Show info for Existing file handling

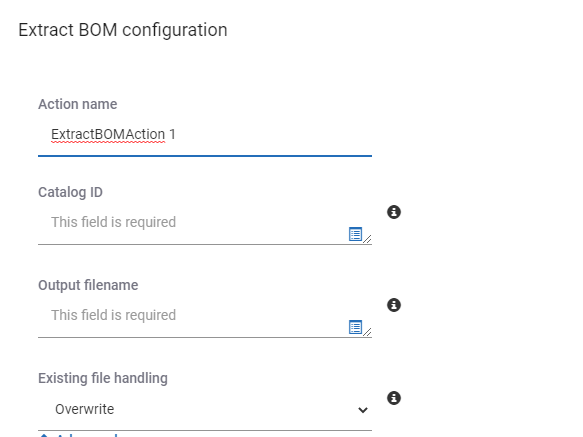click(x=394, y=398)
